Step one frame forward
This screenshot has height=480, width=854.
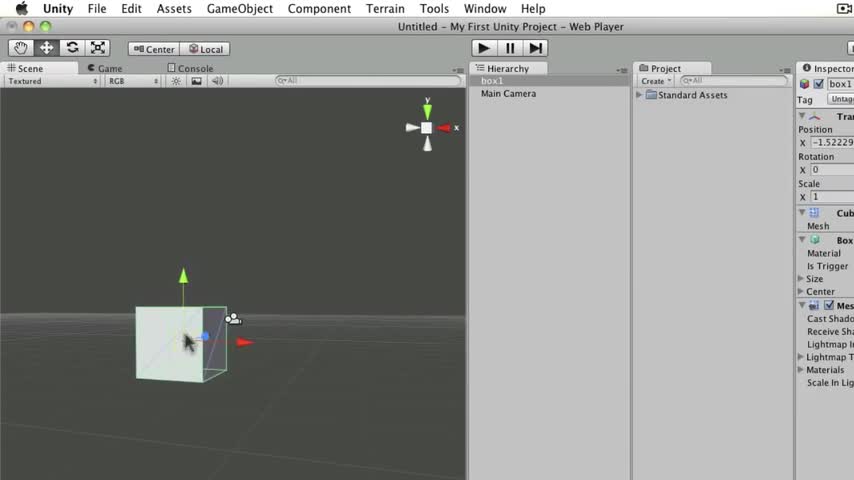(535, 48)
